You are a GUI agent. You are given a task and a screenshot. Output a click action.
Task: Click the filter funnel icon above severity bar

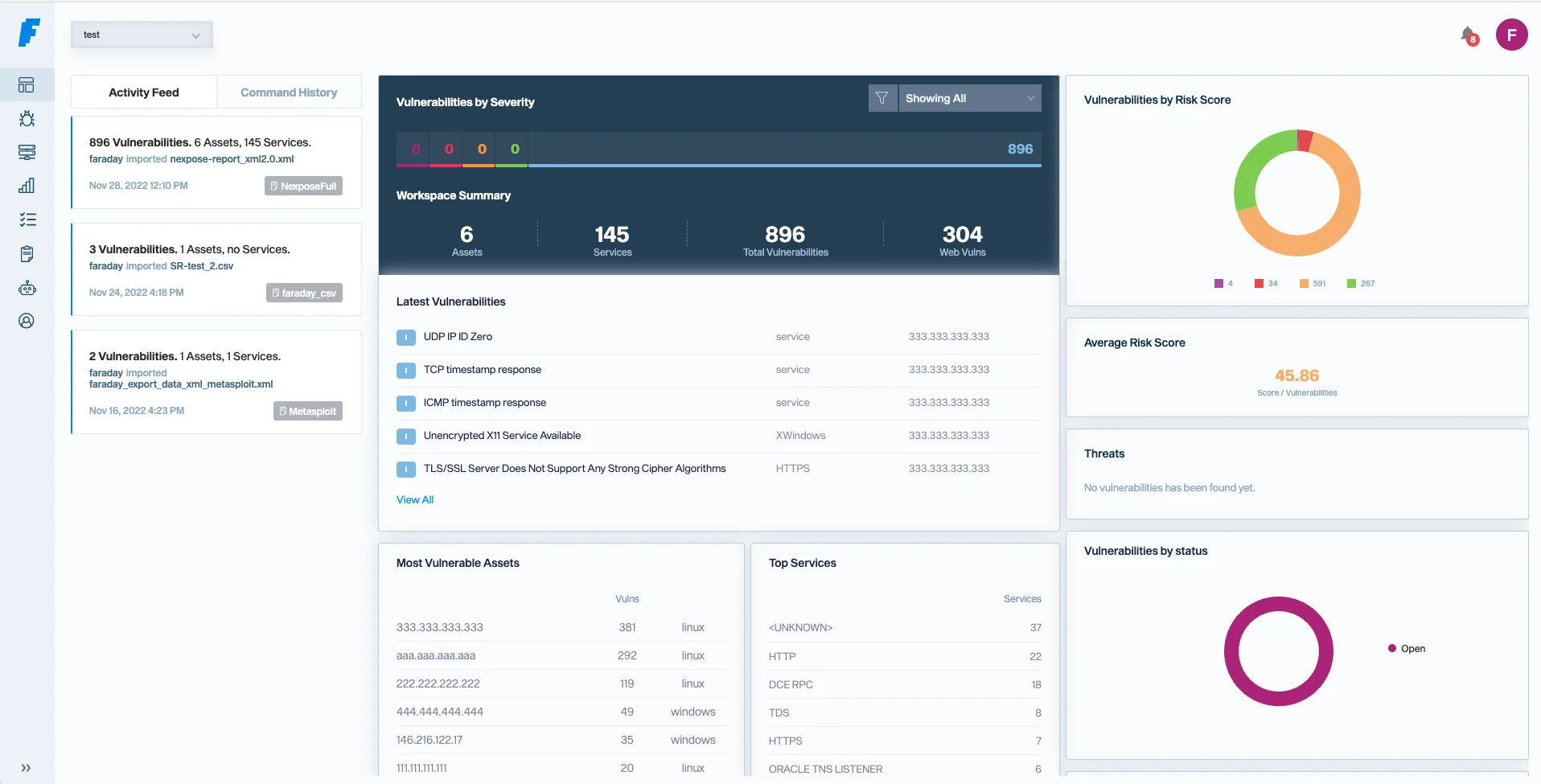882,97
